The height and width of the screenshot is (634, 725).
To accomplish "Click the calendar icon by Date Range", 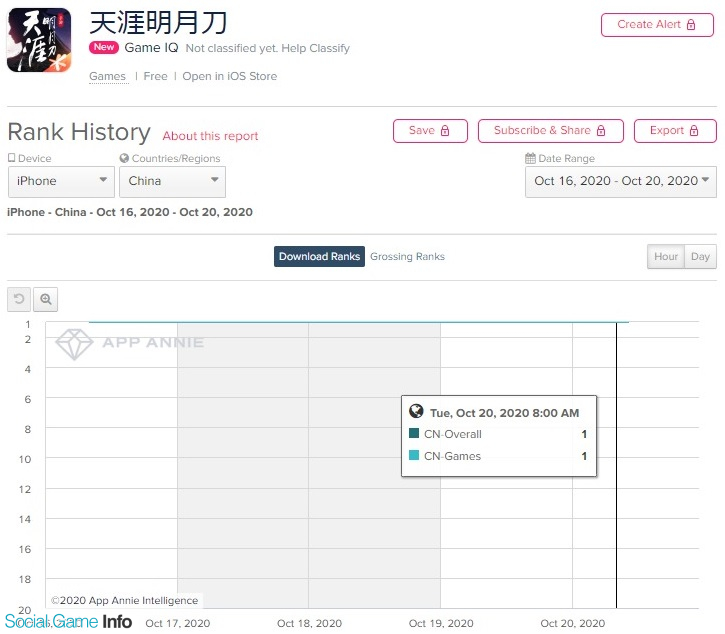I will [x=530, y=158].
